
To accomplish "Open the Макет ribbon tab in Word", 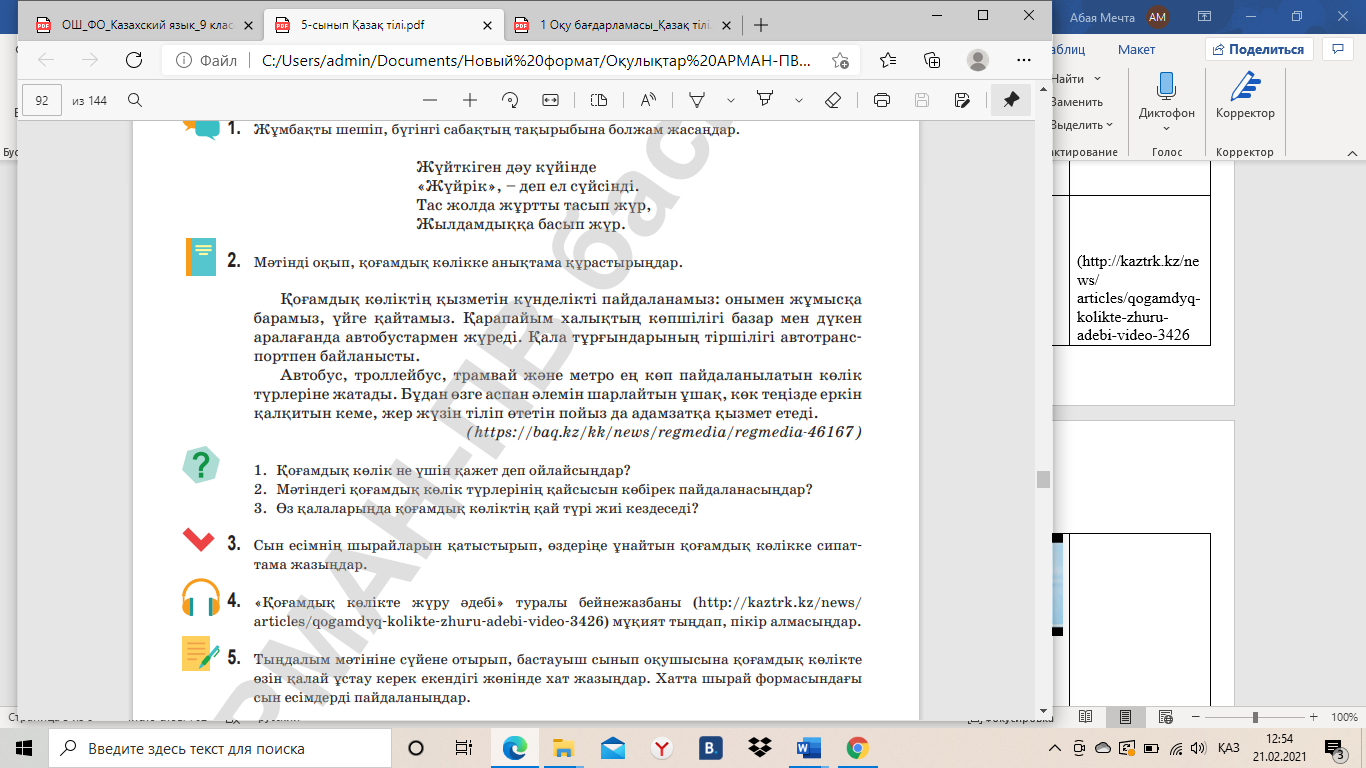I will point(1136,49).
